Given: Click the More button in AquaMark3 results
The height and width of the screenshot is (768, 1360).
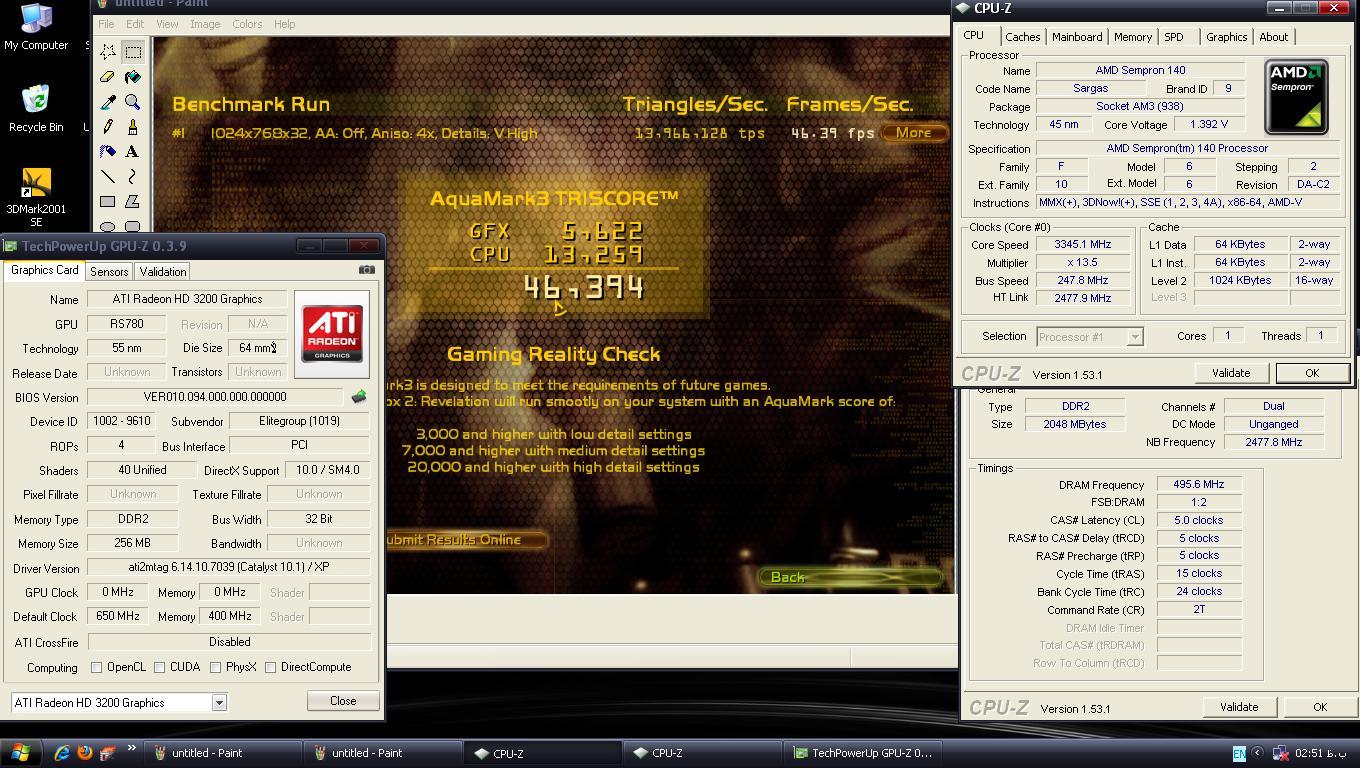Looking at the screenshot, I should (914, 133).
